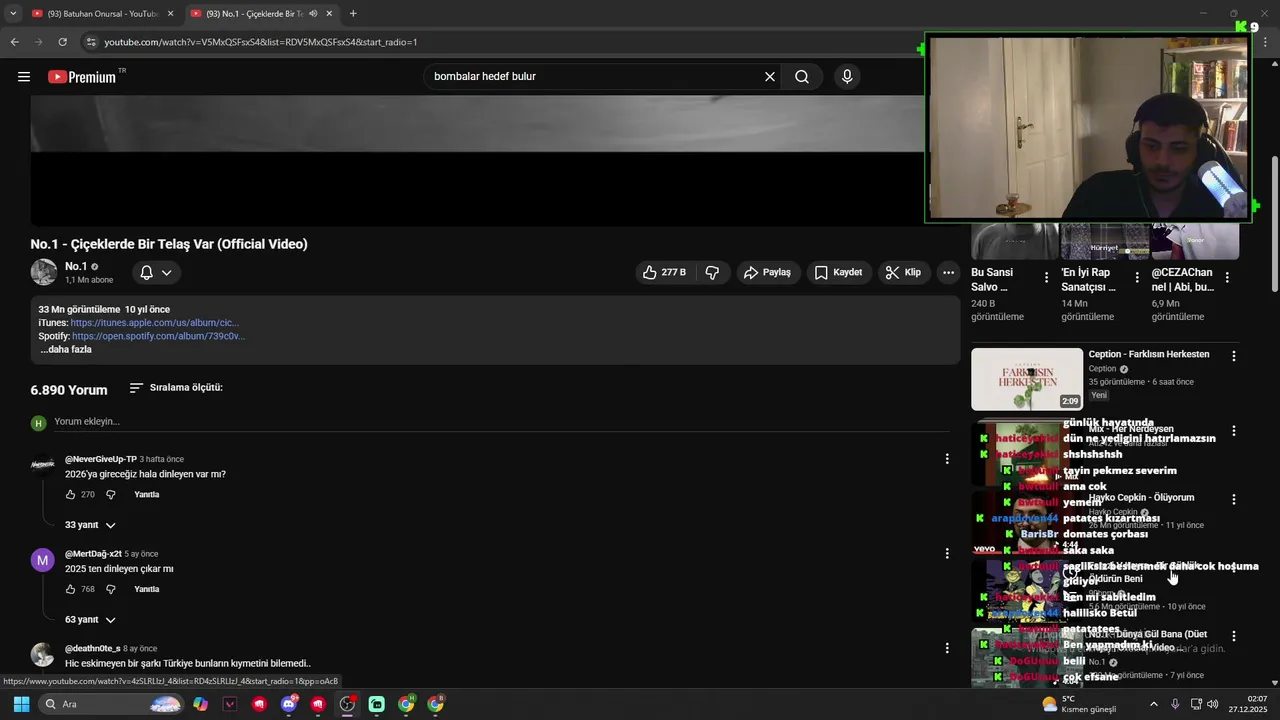
Task: Go back with the browser arrow
Action: click(14, 42)
